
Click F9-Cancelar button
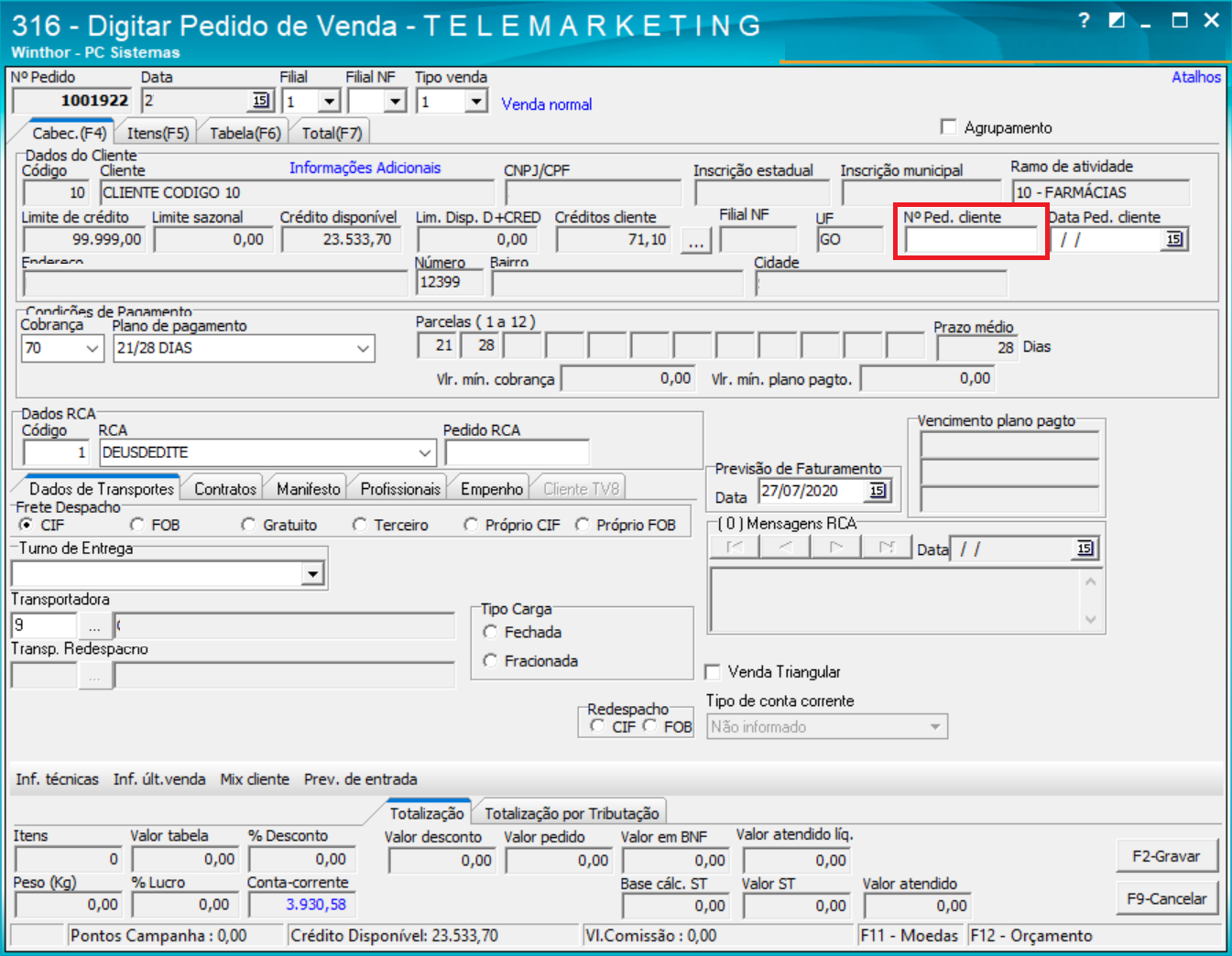(1166, 898)
